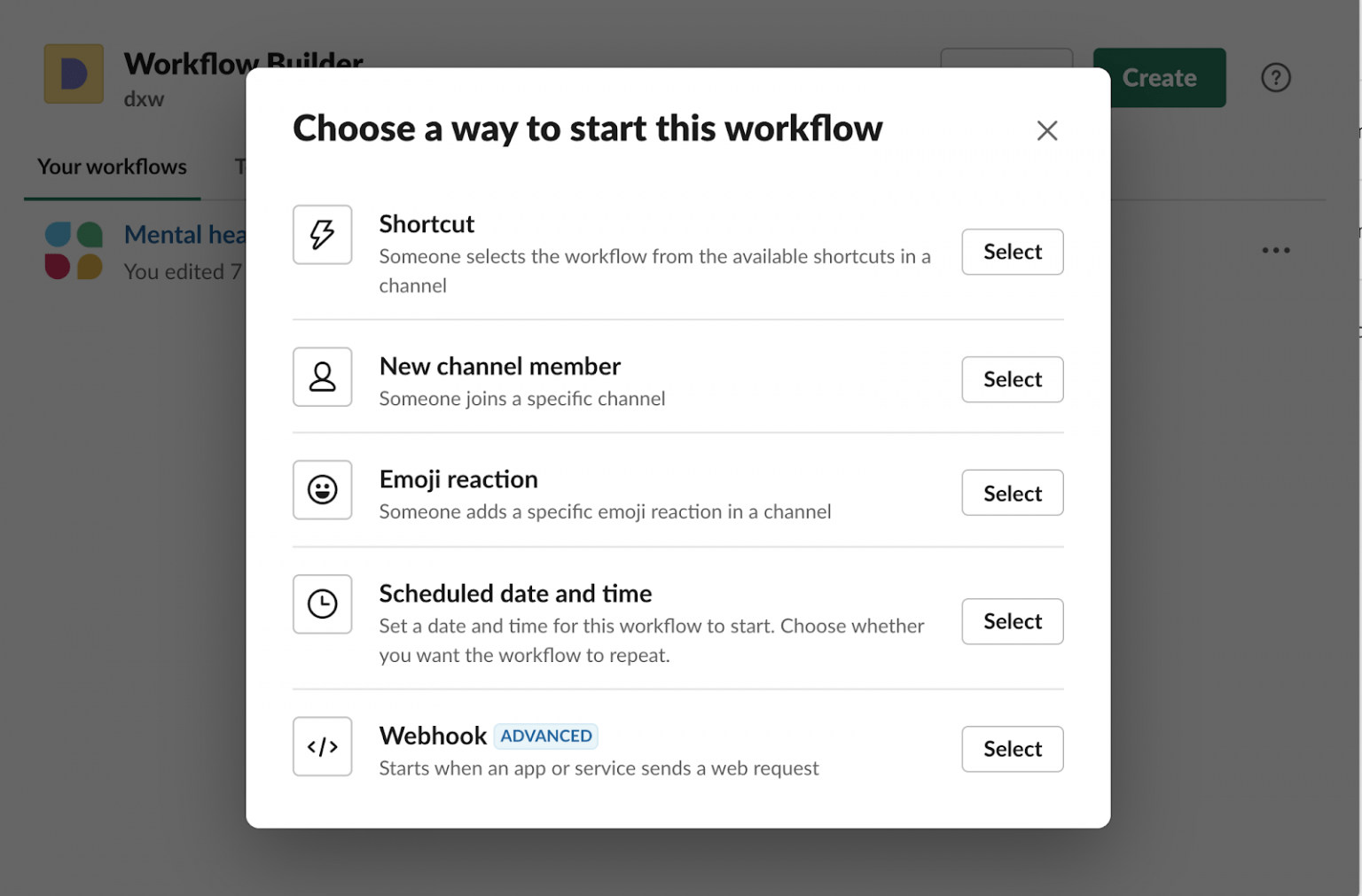Close the workflow start dialog
This screenshot has height=896, width=1362.
click(1047, 130)
